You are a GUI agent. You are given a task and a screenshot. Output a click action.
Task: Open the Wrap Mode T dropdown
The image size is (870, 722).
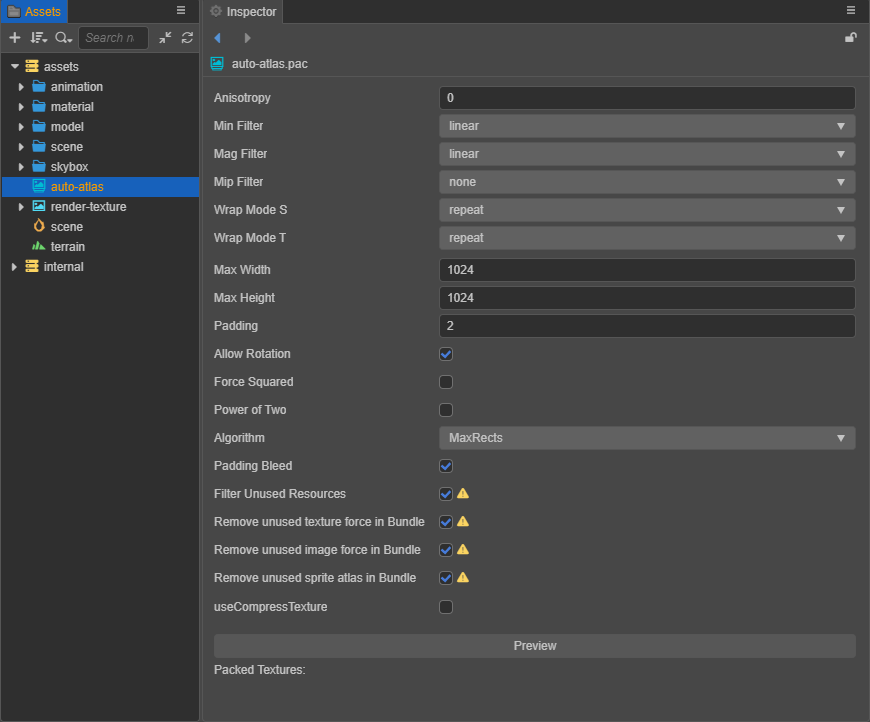(647, 238)
